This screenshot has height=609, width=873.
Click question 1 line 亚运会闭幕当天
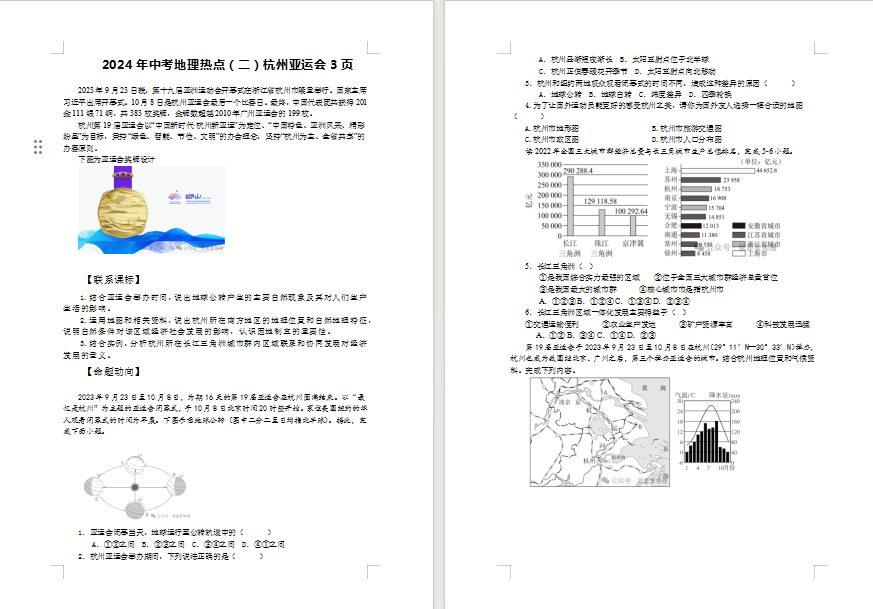pyautogui.click(x=175, y=532)
